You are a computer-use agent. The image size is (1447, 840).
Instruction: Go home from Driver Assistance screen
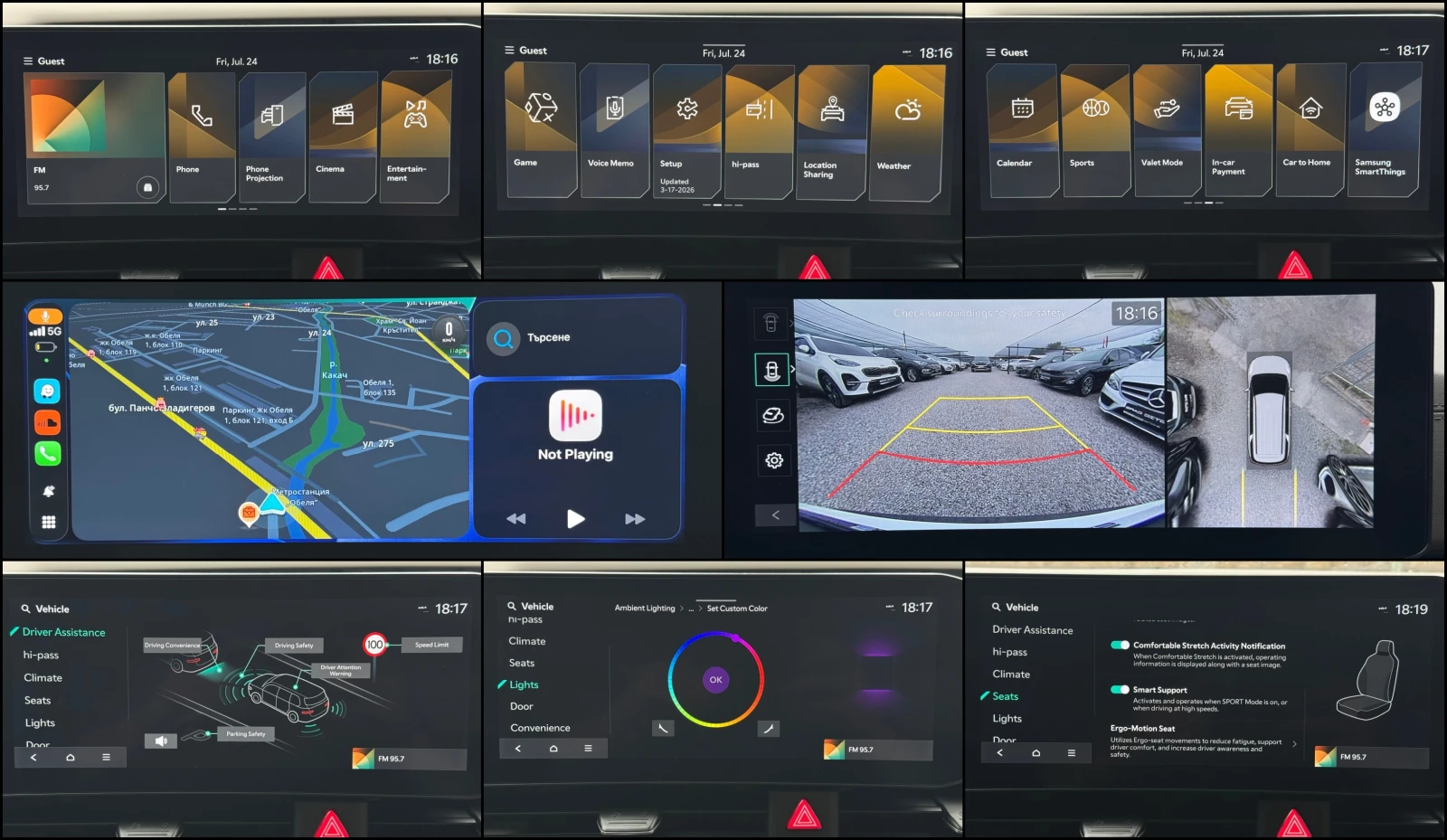click(70, 757)
